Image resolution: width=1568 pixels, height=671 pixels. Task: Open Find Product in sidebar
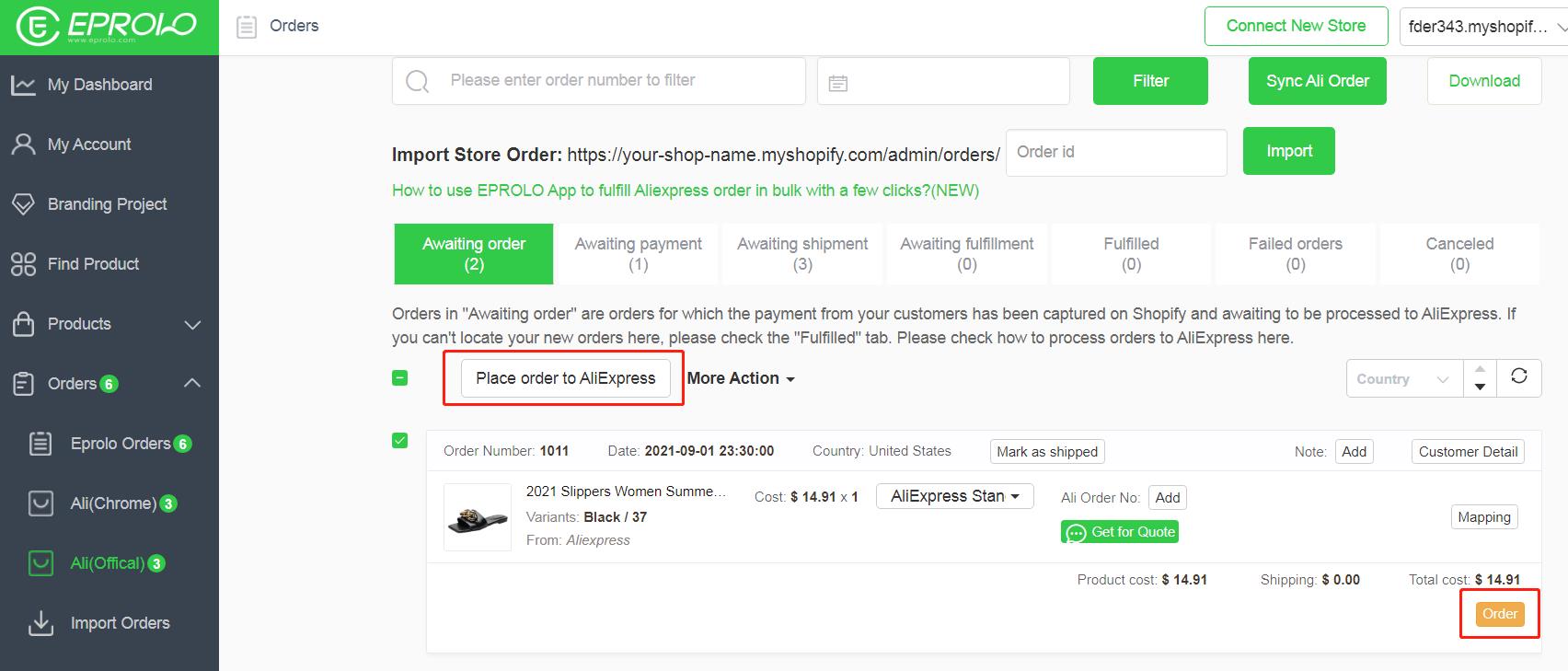94,264
